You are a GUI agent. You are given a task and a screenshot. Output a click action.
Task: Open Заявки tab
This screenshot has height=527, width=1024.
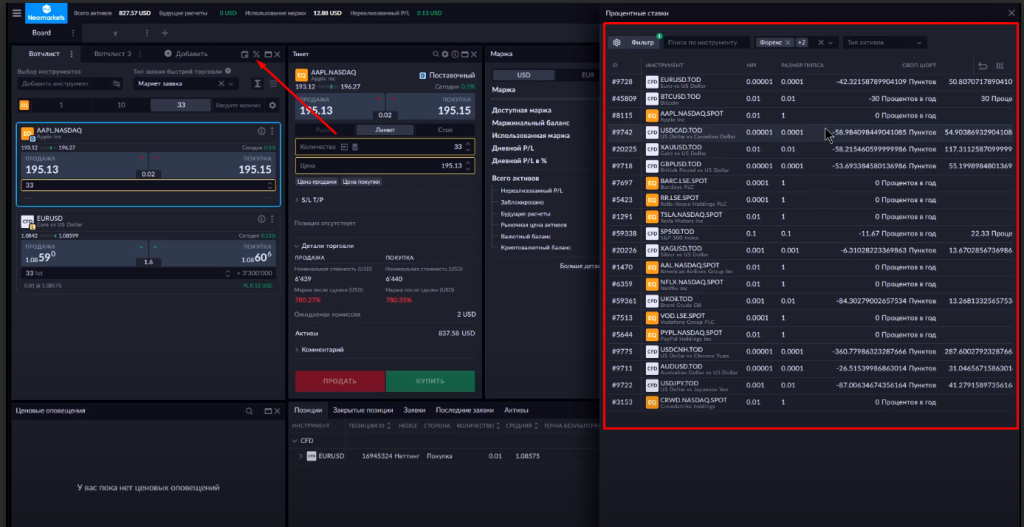(415, 410)
